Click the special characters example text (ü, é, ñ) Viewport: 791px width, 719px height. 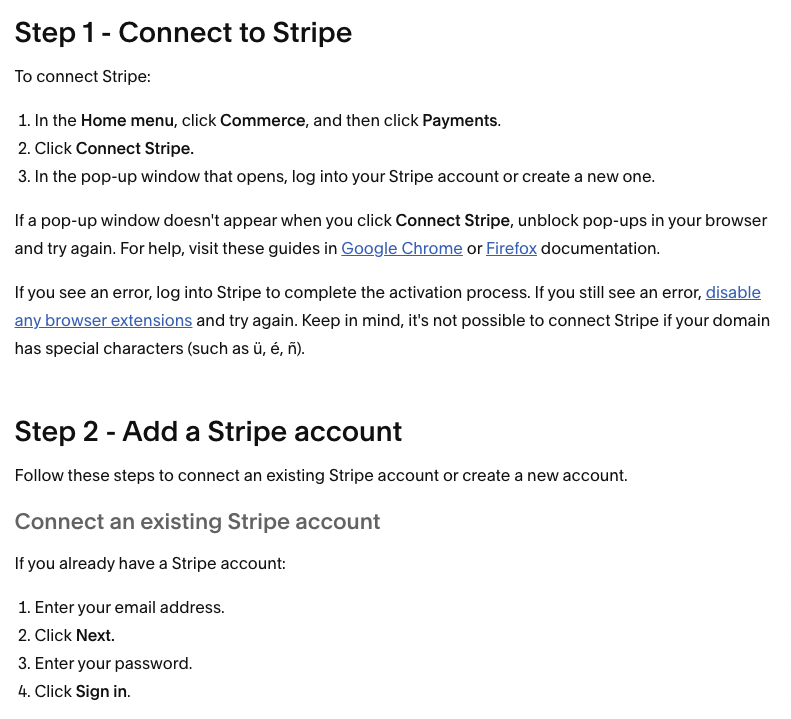point(277,349)
